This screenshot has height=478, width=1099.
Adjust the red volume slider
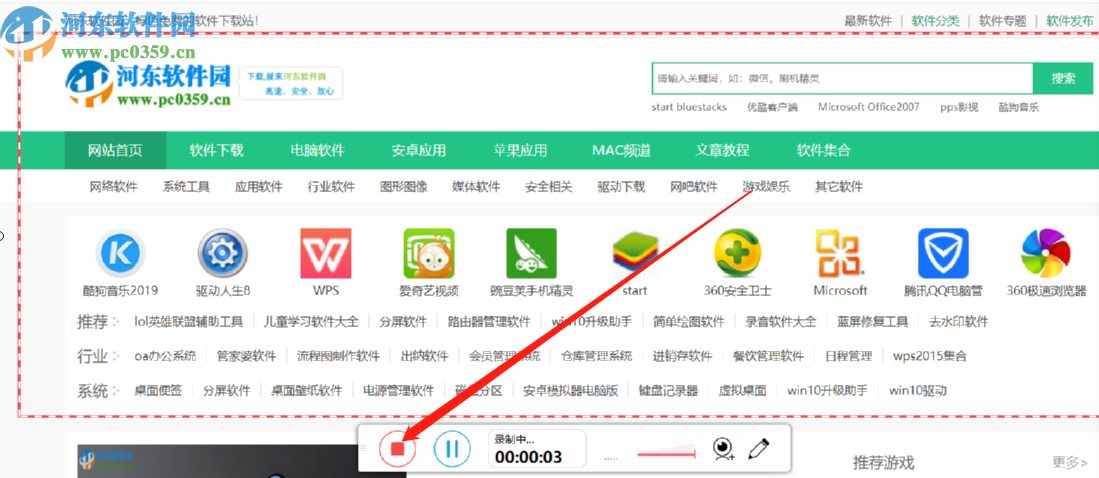(666, 454)
